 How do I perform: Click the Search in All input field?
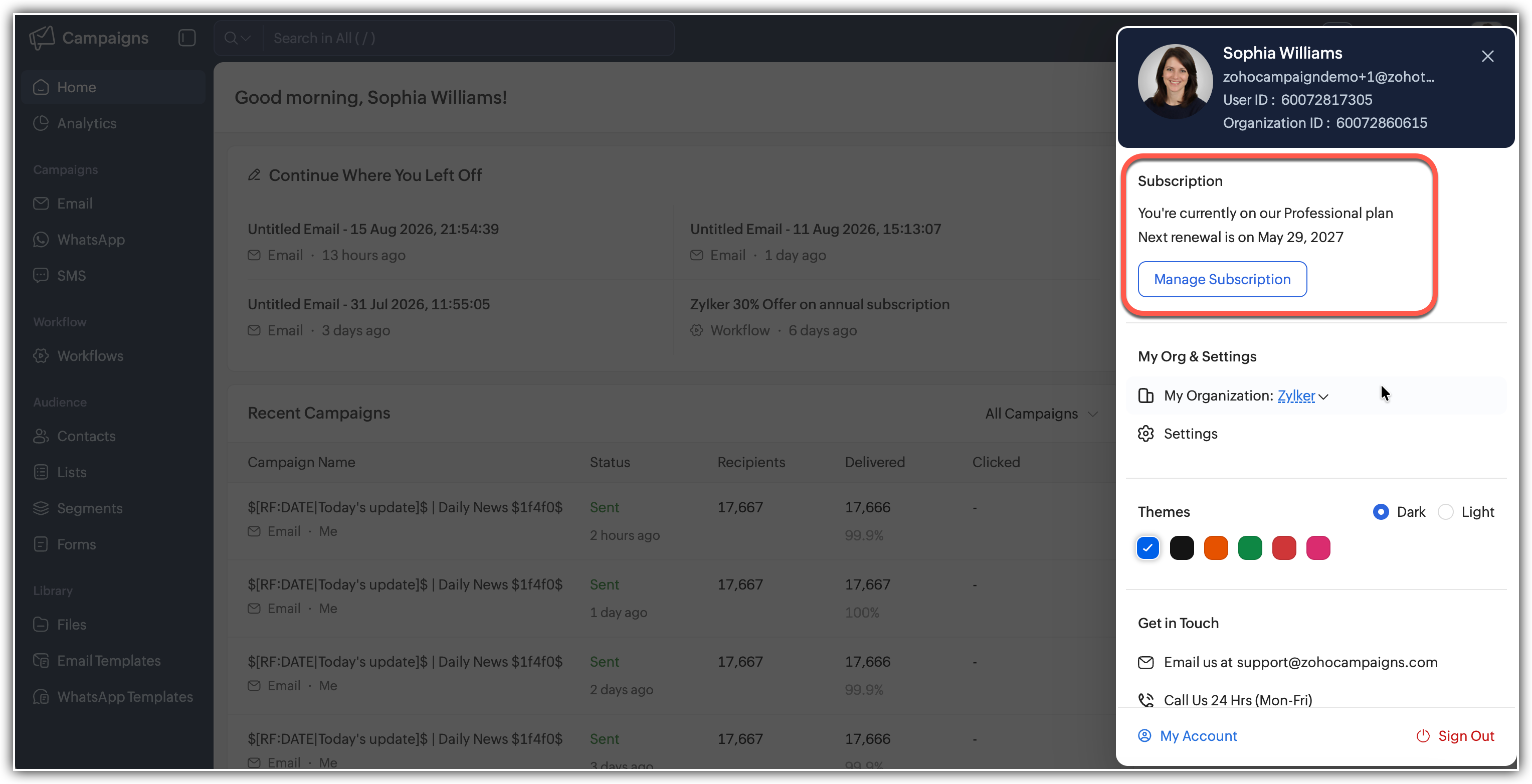tap(467, 38)
